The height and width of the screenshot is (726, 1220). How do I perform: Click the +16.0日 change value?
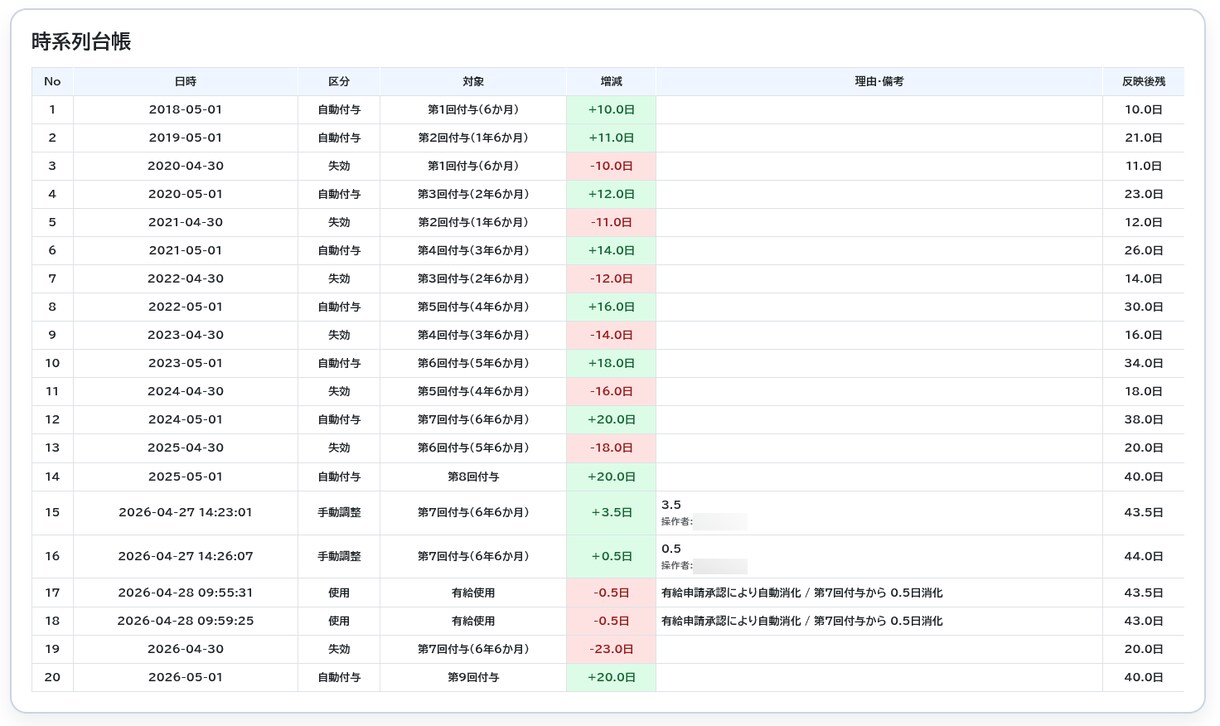click(x=611, y=307)
